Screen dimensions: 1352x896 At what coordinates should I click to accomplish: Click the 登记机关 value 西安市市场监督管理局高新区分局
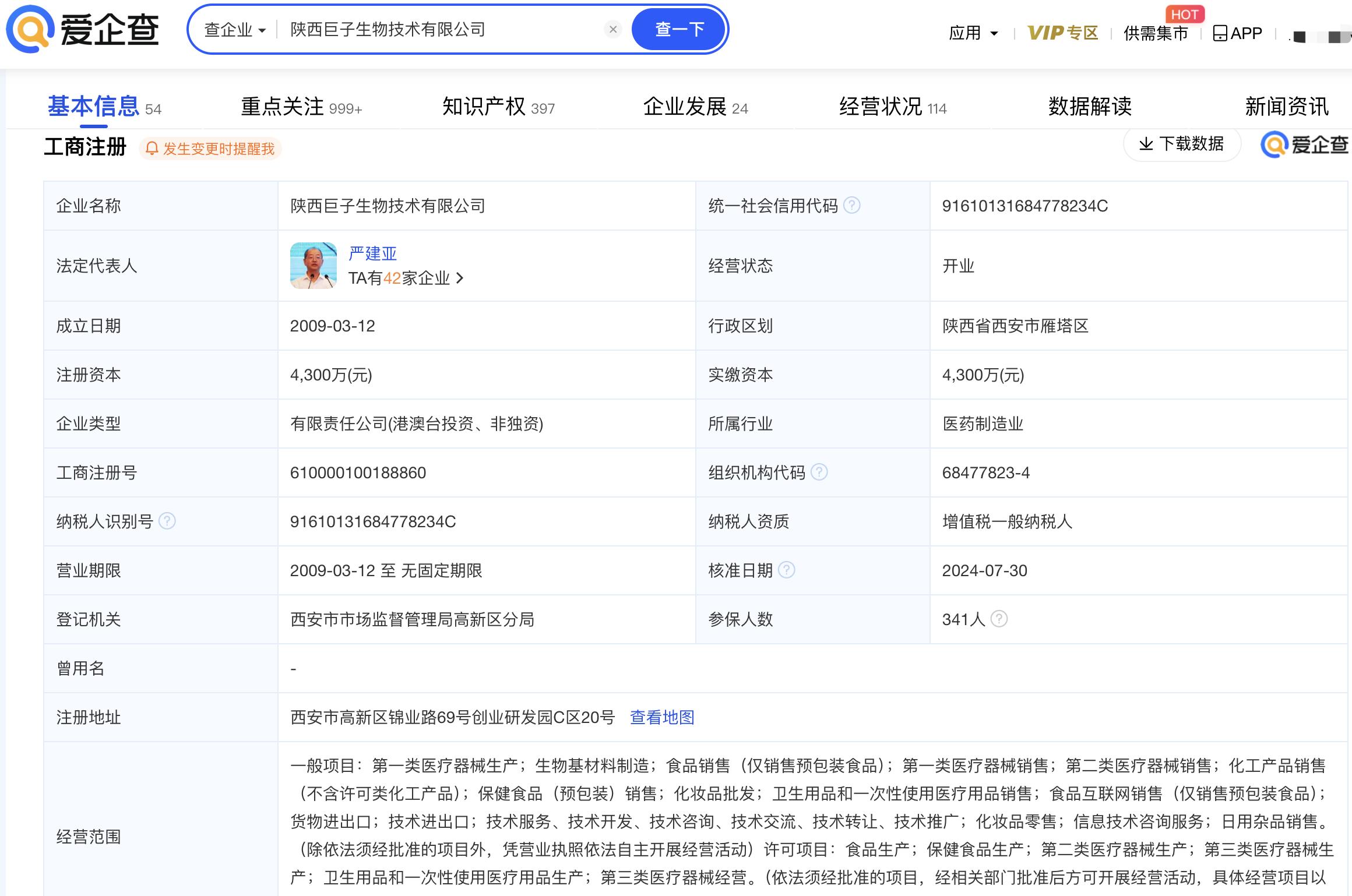click(412, 619)
